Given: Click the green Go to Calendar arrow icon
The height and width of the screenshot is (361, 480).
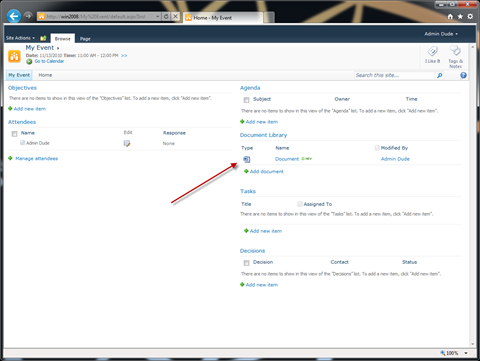Looking at the screenshot, I should pyautogui.click(x=29, y=61).
